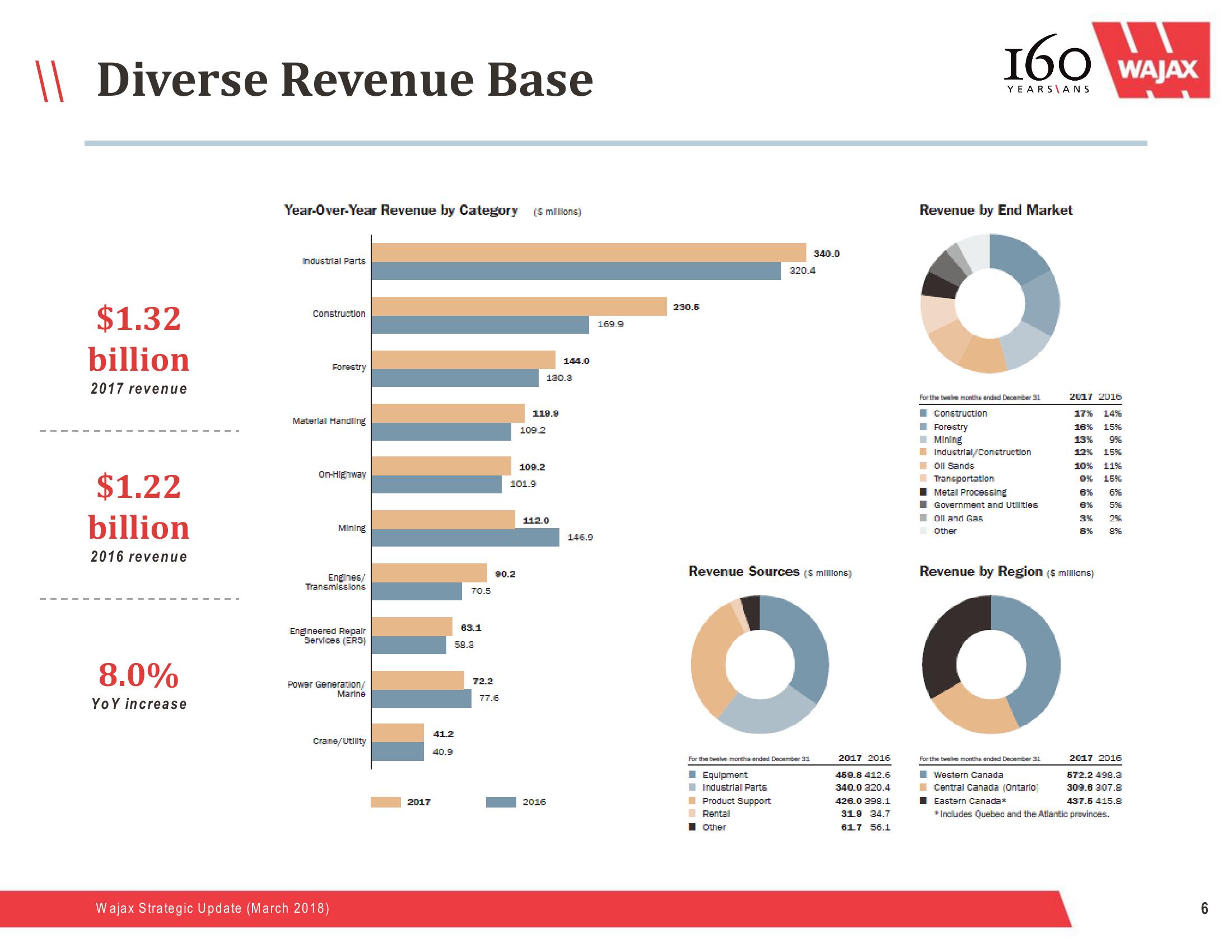Click the orange 2017 Forestry bar

464,360
